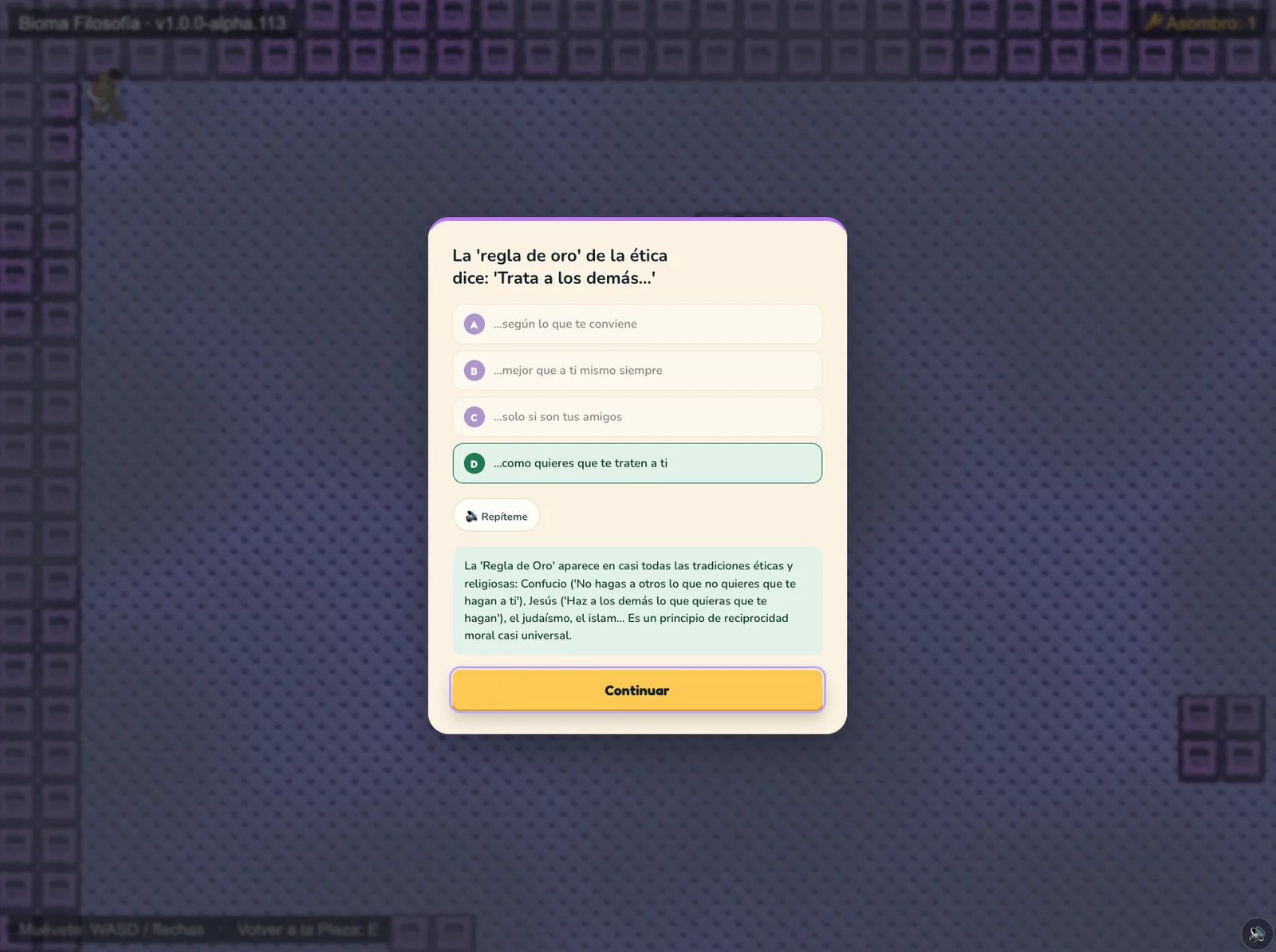This screenshot has height=952, width=1276.
Task: Click the purple letter C badge
Action: pyautogui.click(x=475, y=417)
